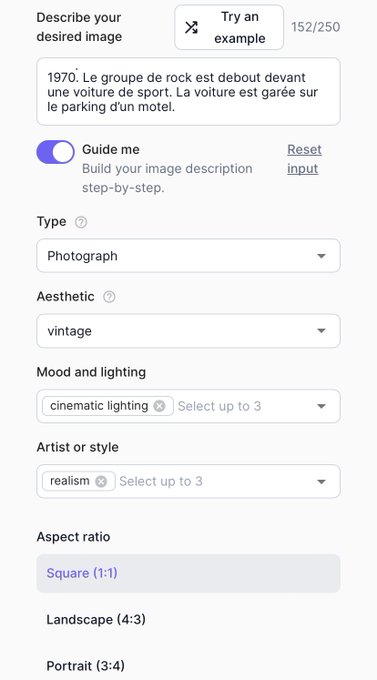Click the Try an example button
Screen dimensions: 377x680
pos(229,27)
